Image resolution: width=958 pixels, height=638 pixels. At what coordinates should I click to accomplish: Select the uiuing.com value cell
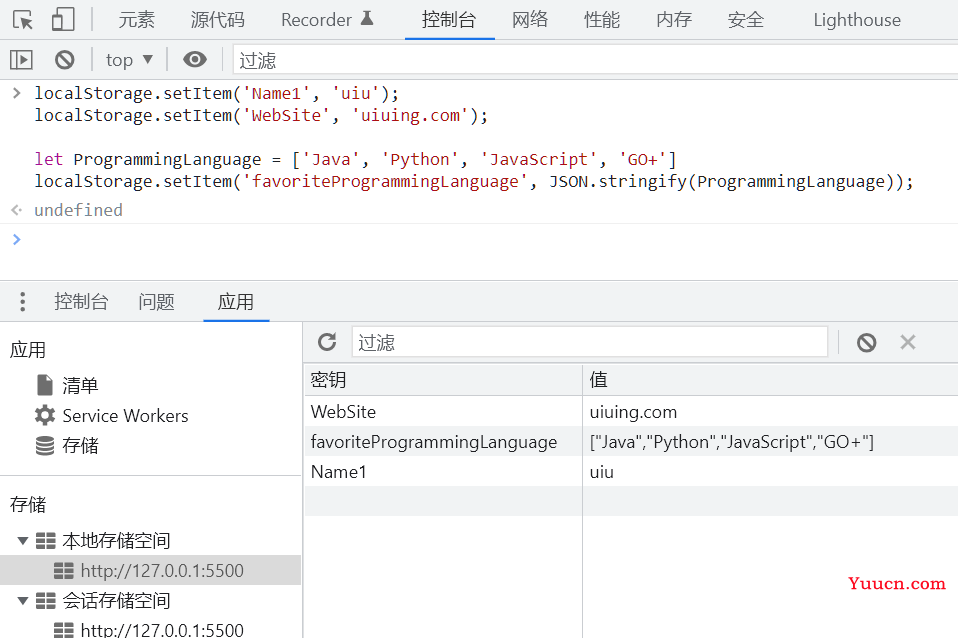coord(770,411)
